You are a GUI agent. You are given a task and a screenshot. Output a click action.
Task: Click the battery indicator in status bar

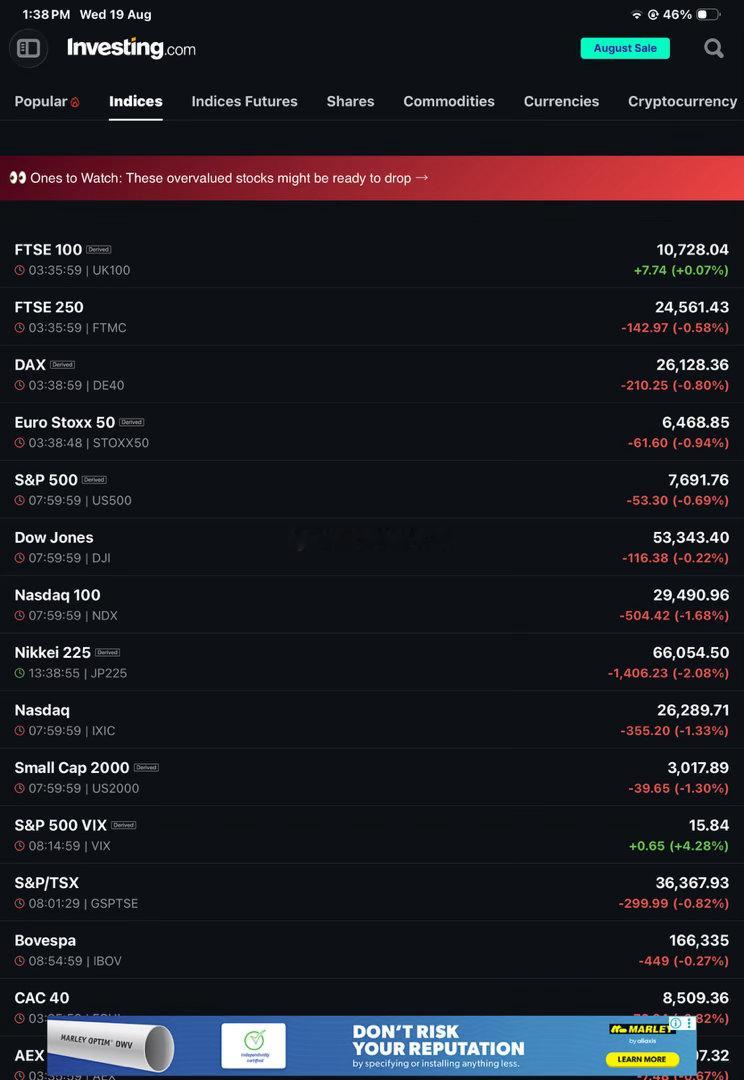(x=708, y=14)
